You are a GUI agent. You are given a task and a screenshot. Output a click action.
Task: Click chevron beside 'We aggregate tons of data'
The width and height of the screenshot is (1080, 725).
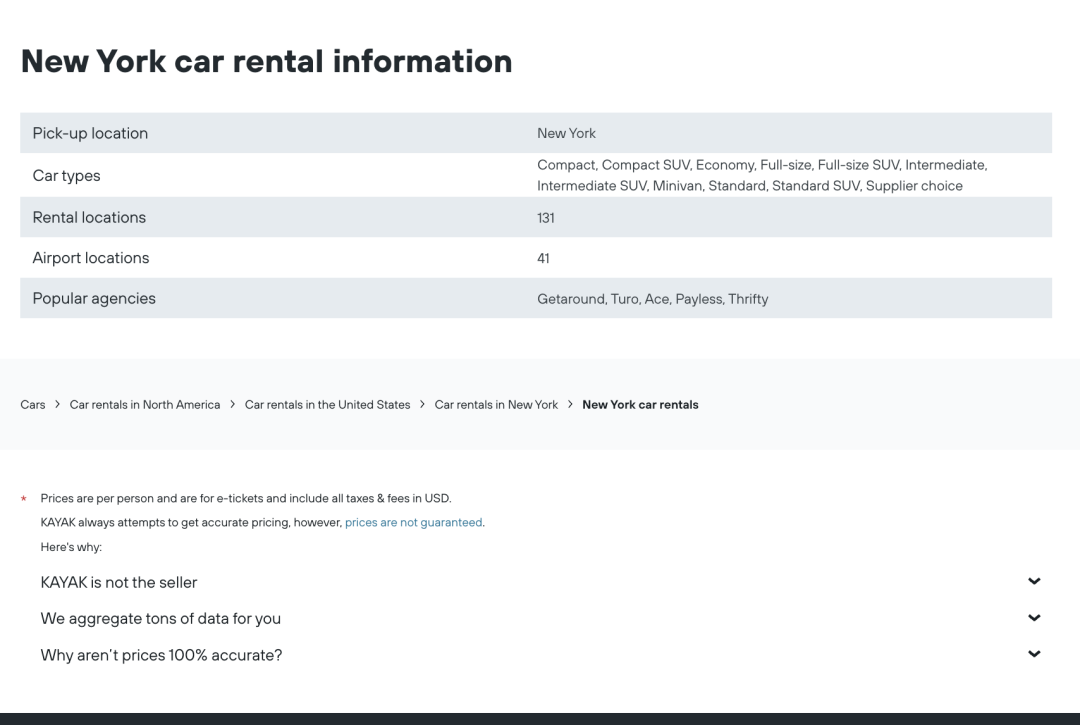1034,618
